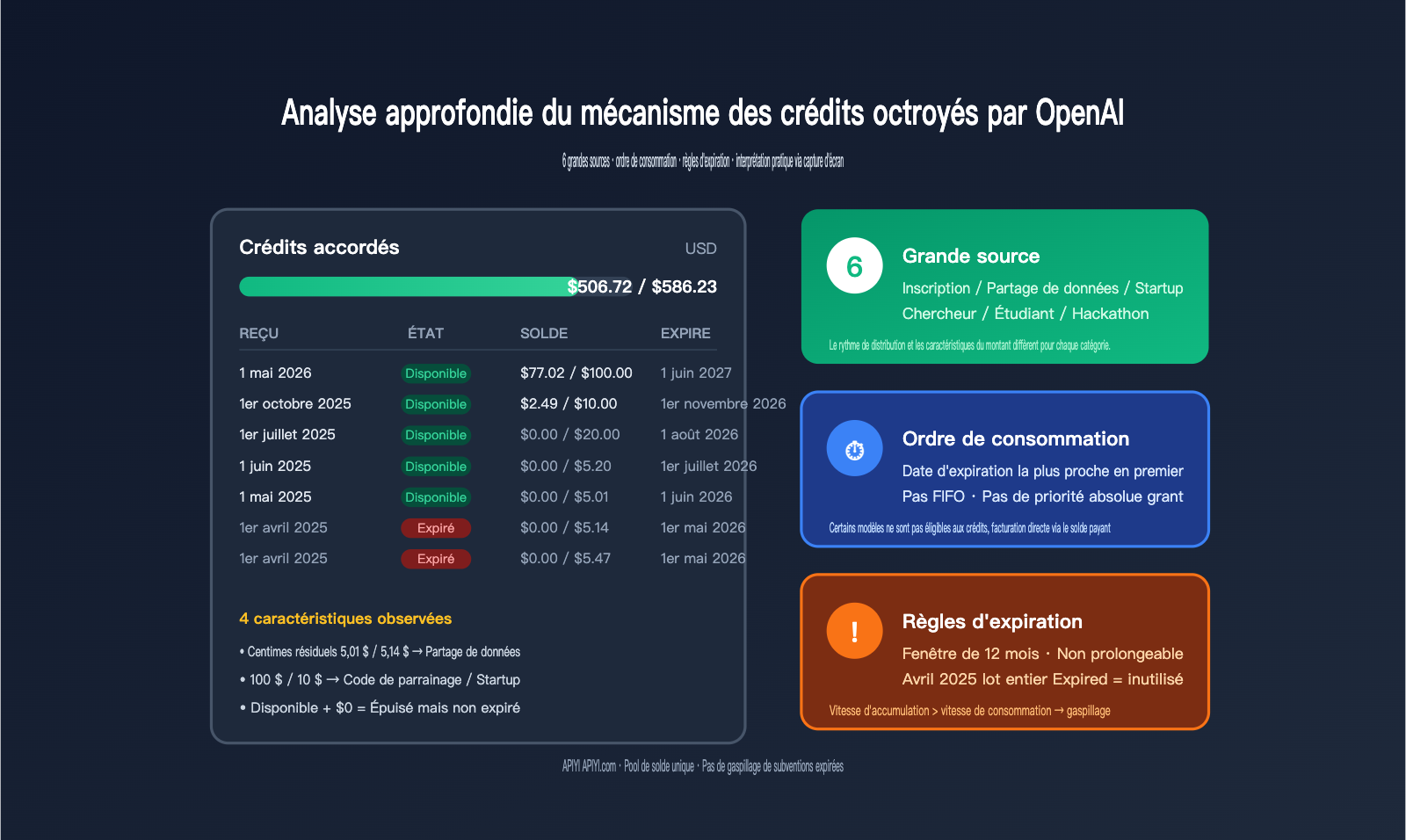Click the Avril 2025 lot entier Expired line
The height and width of the screenshot is (840, 1406).
coord(1042,679)
